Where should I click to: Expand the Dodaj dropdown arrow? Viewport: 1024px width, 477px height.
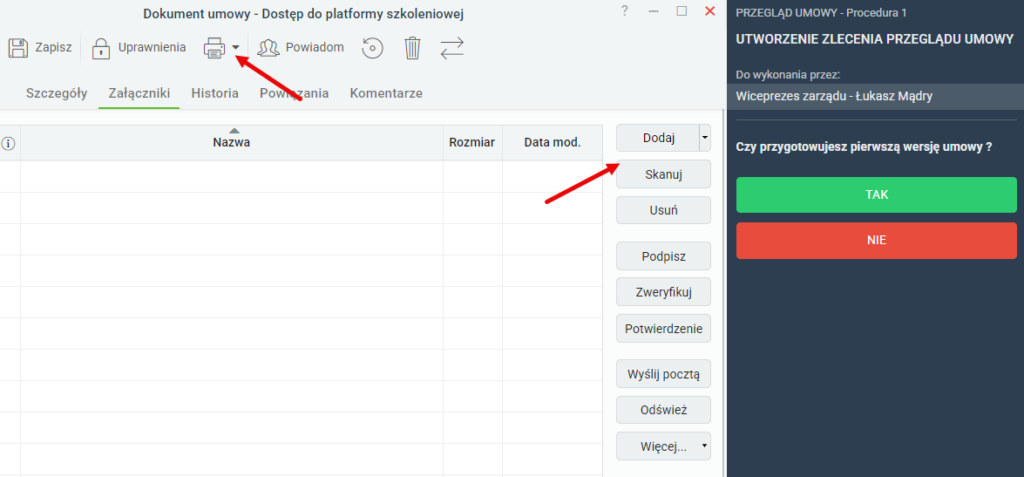point(705,138)
